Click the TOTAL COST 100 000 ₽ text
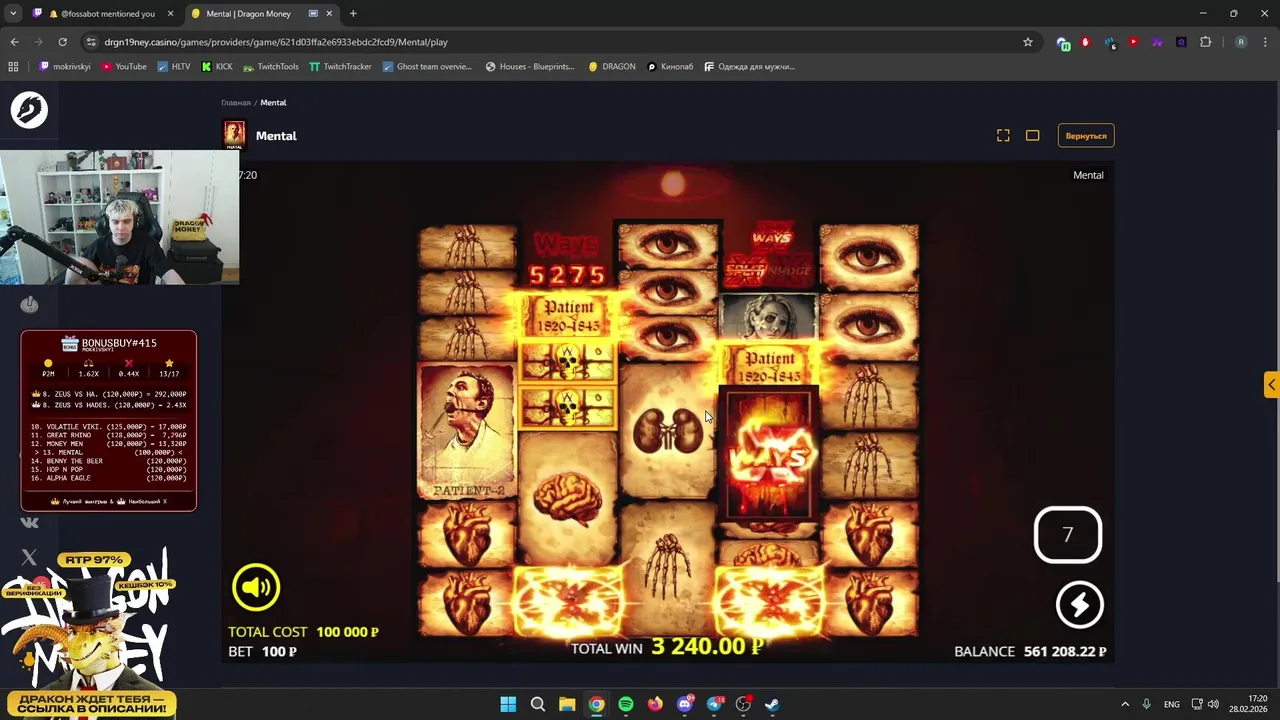This screenshot has width=1280, height=720. tap(303, 632)
